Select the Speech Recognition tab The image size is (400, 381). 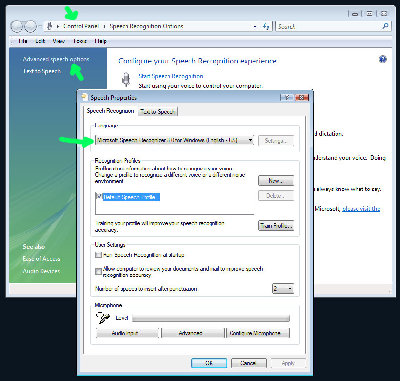(x=110, y=111)
